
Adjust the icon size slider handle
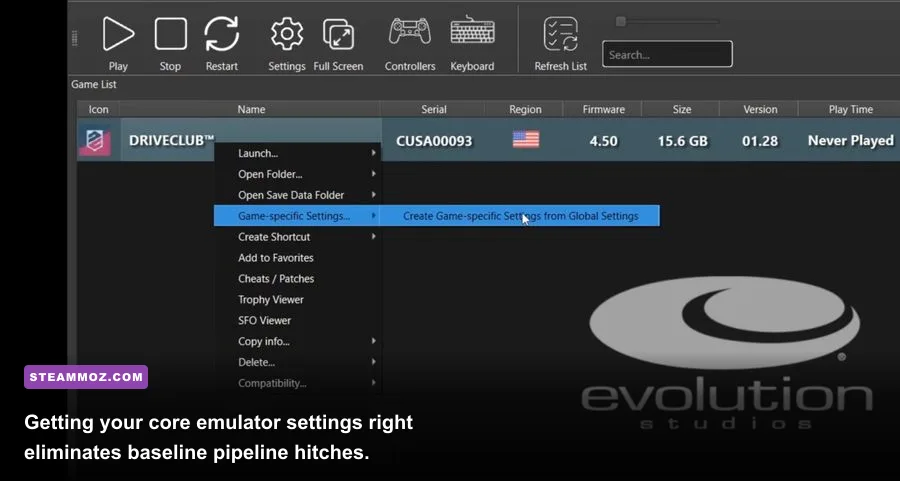tap(620, 21)
